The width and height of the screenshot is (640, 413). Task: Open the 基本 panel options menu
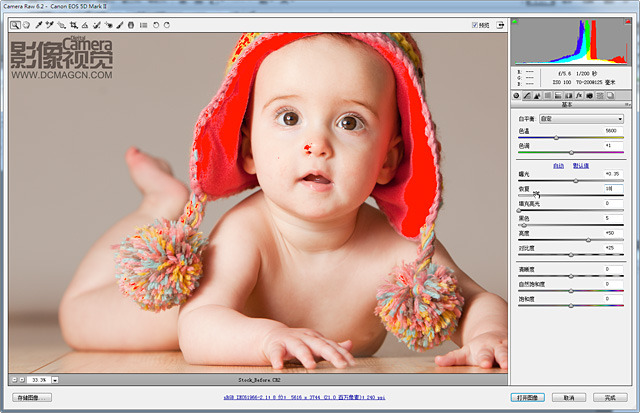[x=628, y=104]
